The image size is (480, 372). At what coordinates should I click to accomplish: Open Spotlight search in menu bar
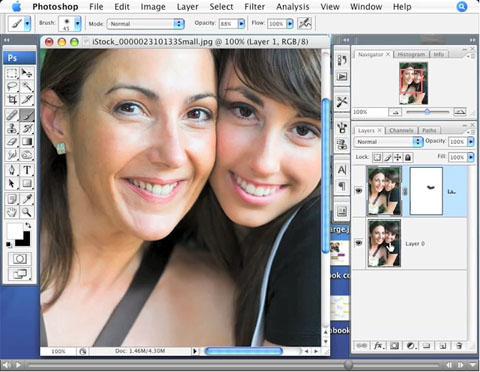coord(462,7)
